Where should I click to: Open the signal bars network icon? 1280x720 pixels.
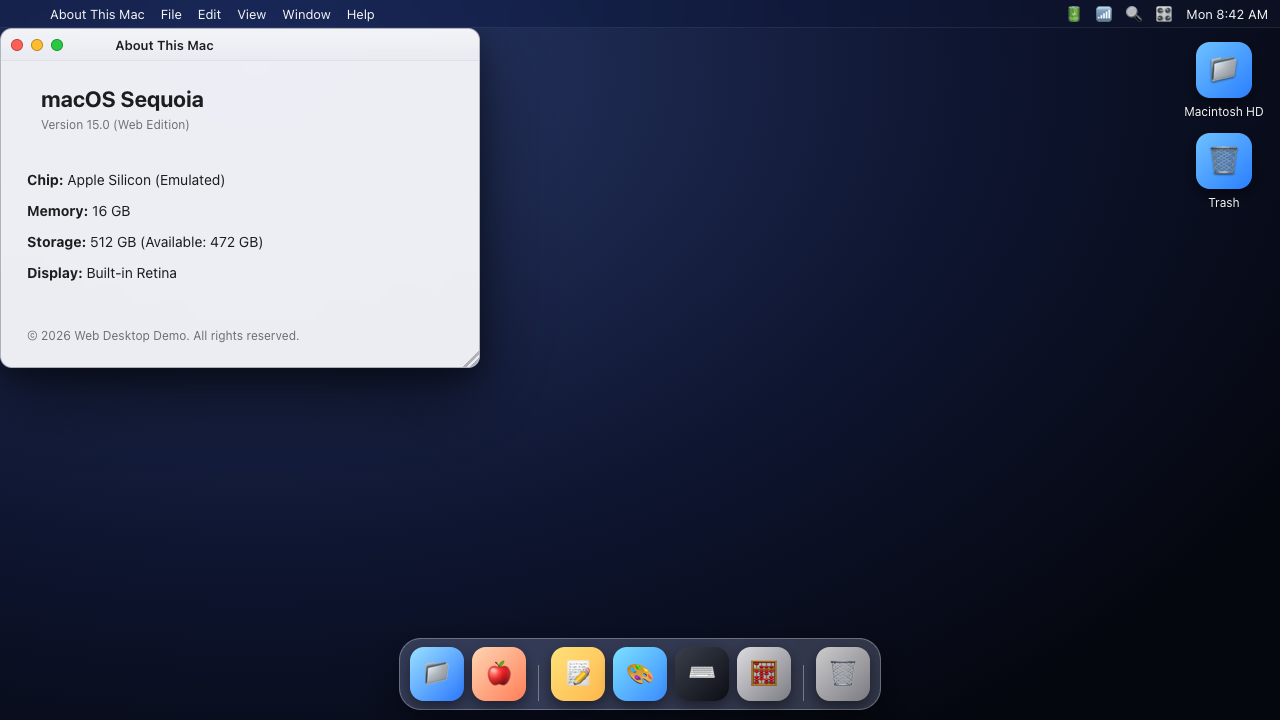click(1104, 14)
